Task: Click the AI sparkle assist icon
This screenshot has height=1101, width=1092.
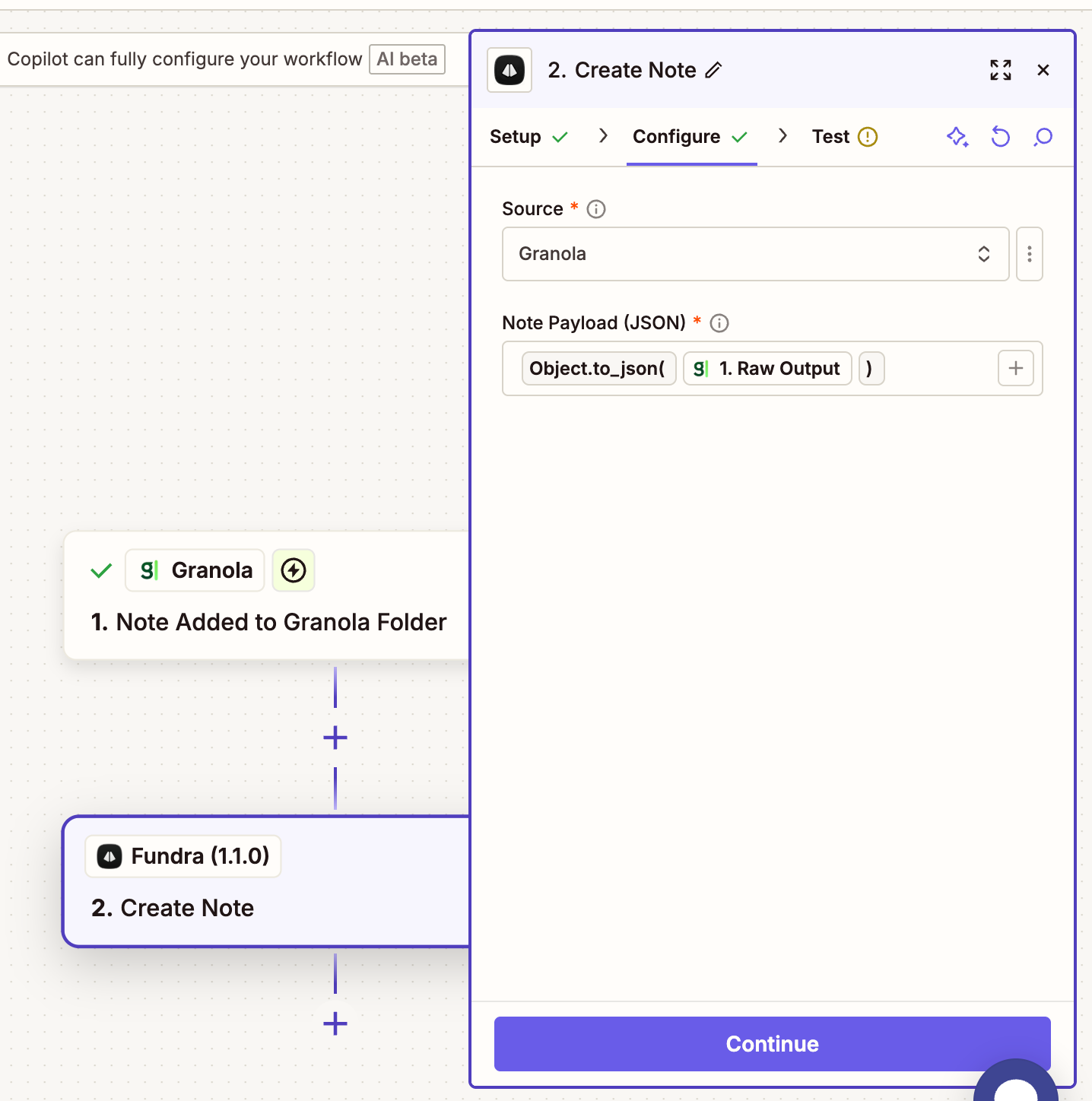Action: coord(957,137)
